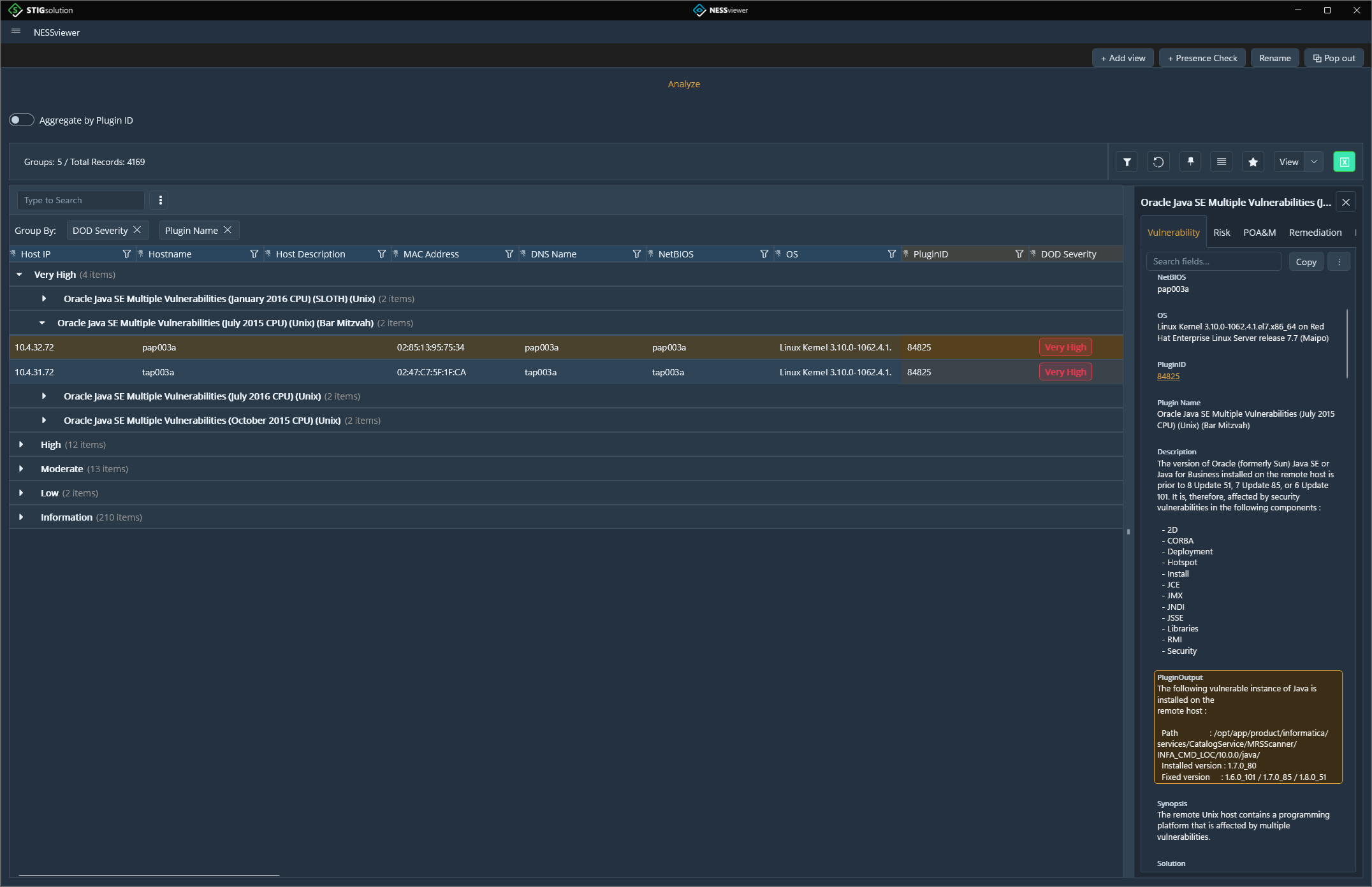Click the Rename button
Viewport: 1372px width, 887px height.
pos(1274,57)
